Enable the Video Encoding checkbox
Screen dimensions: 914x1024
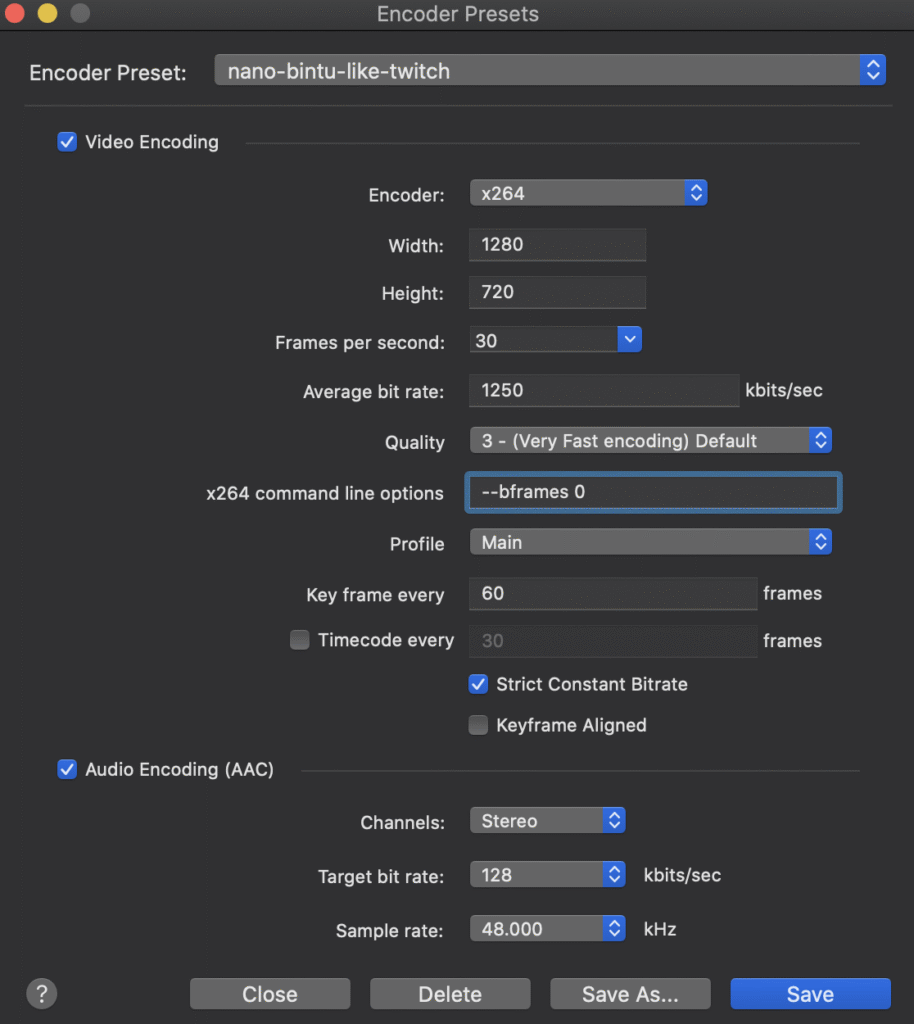(67, 142)
